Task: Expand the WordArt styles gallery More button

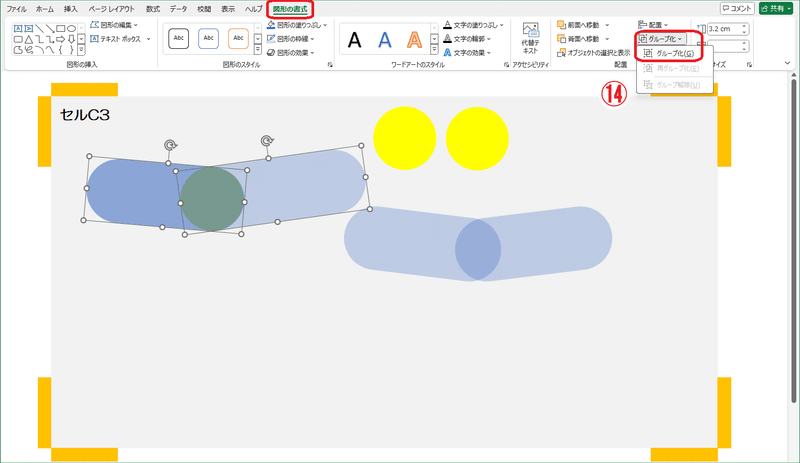Action: point(434,50)
